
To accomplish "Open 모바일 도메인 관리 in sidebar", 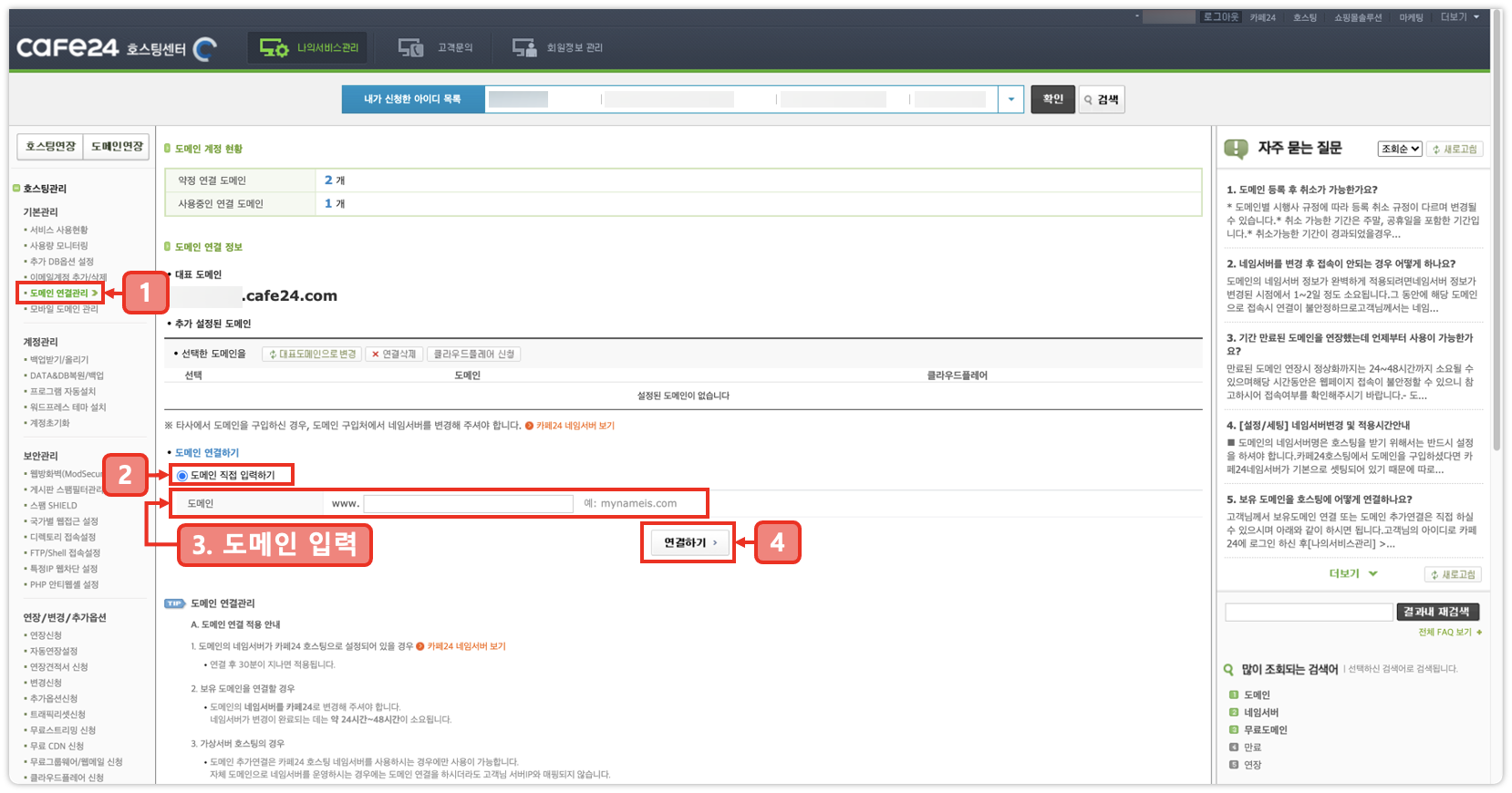I will pyautogui.click(x=64, y=309).
